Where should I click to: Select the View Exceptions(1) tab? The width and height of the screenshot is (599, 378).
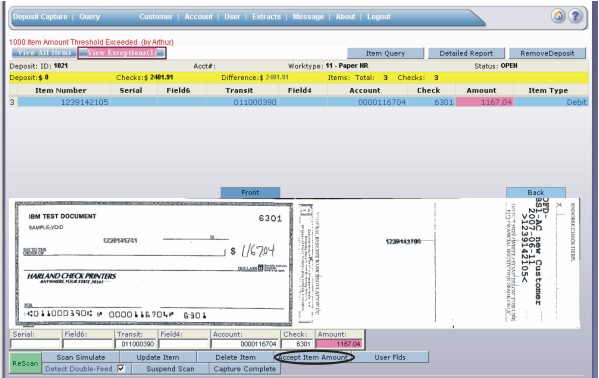122,53
